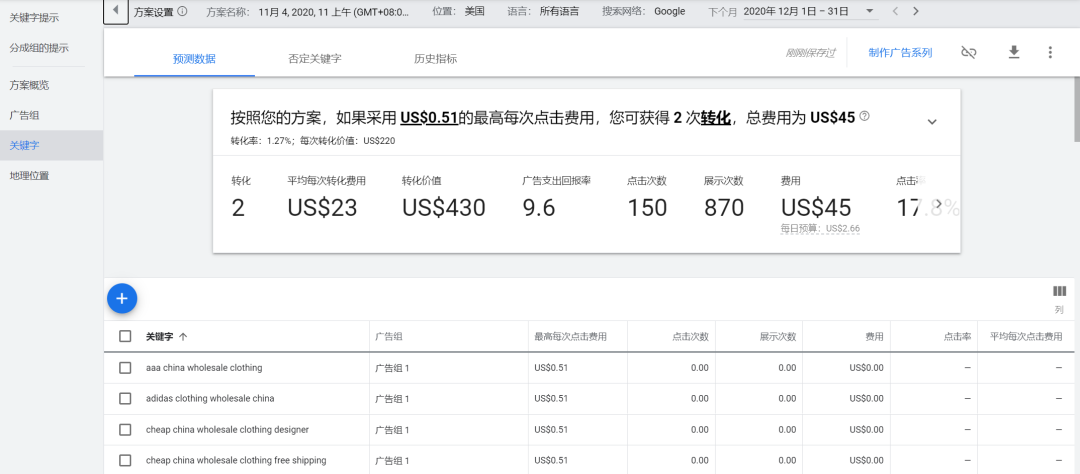The height and width of the screenshot is (474, 1080).
Task: Click the unlink icon beside create campaign
Action: [968, 52]
